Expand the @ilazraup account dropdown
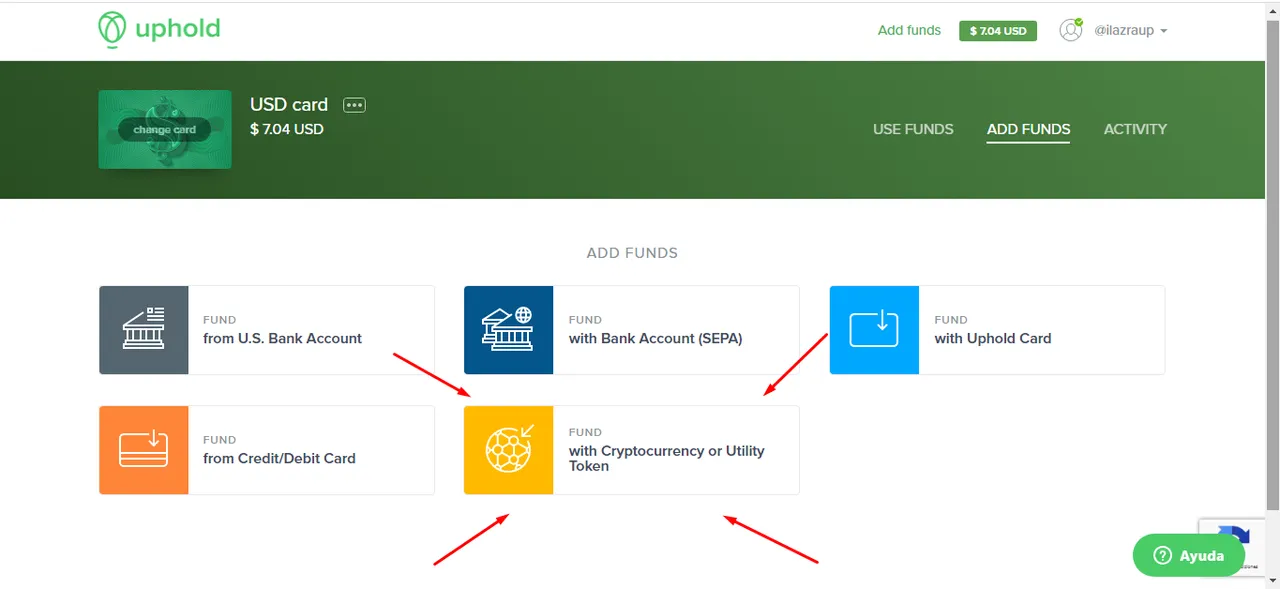The width and height of the screenshot is (1280, 589). (x=1131, y=31)
